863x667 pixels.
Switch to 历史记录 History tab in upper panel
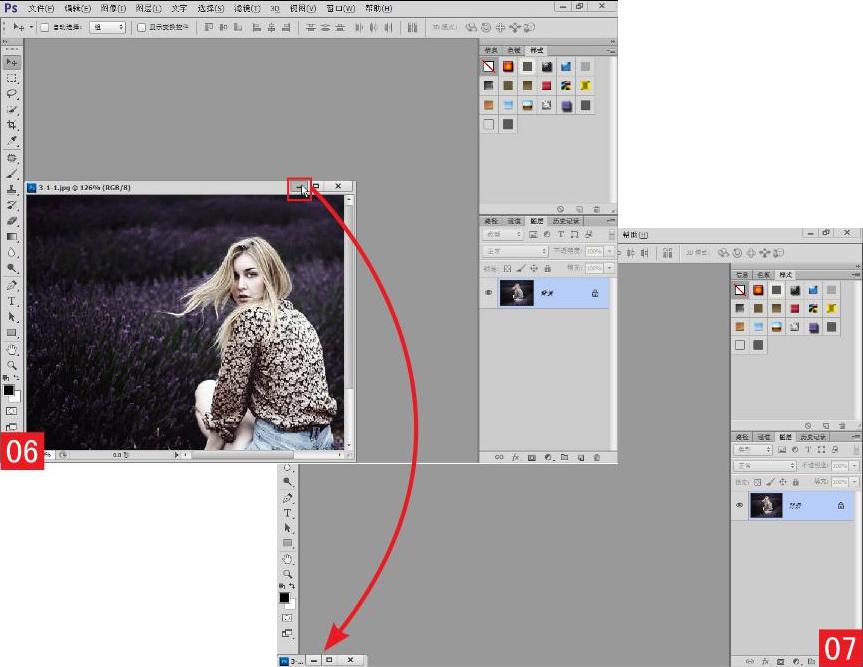[x=566, y=221]
